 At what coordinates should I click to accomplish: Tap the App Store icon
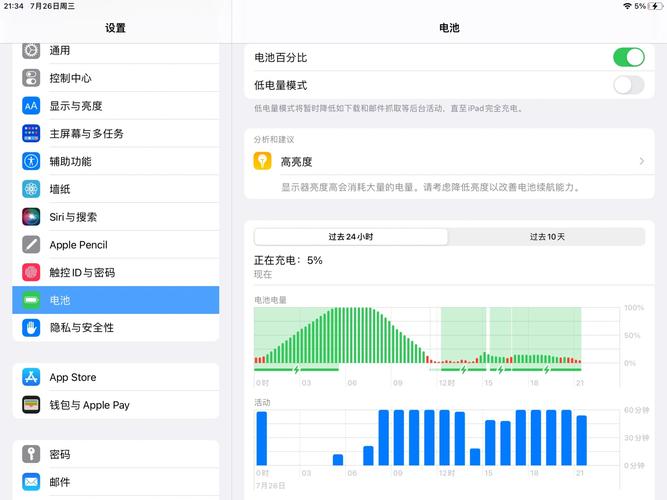[x=31, y=377]
